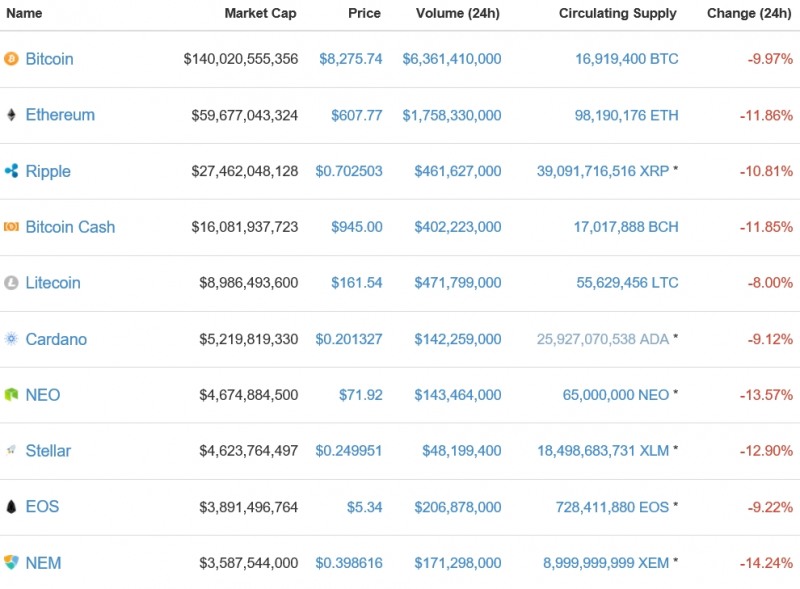Screen dimensions: 800x589
Task: Open Ripple circulating supply XRP link
Action: pyautogui.click(x=602, y=171)
